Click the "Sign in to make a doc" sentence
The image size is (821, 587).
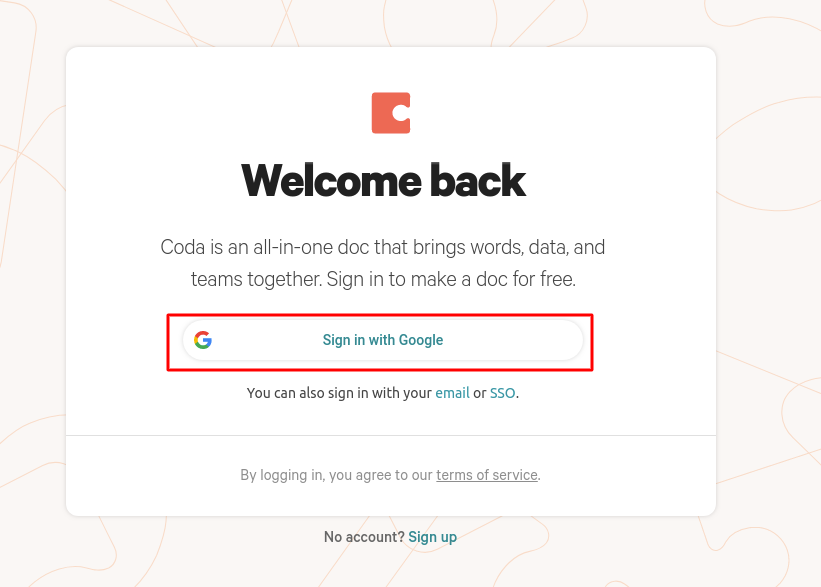click(x=451, y=279)
